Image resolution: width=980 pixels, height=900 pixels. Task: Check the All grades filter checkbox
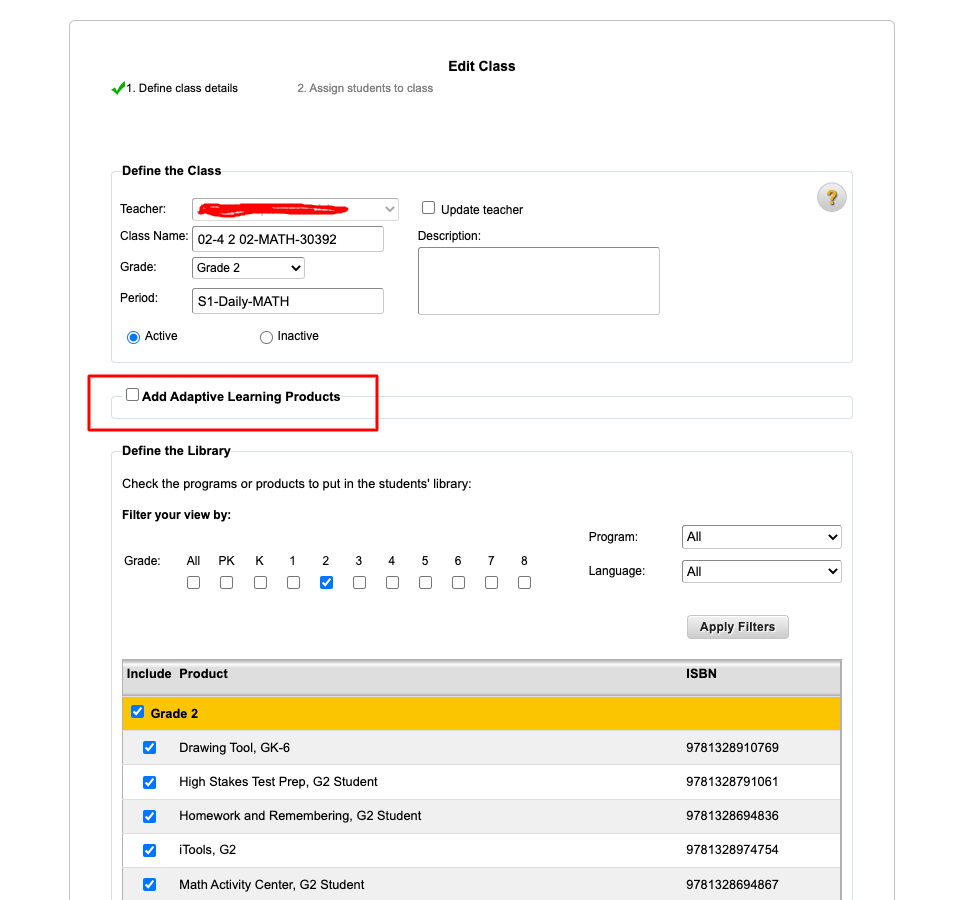(x=194, y=582)
